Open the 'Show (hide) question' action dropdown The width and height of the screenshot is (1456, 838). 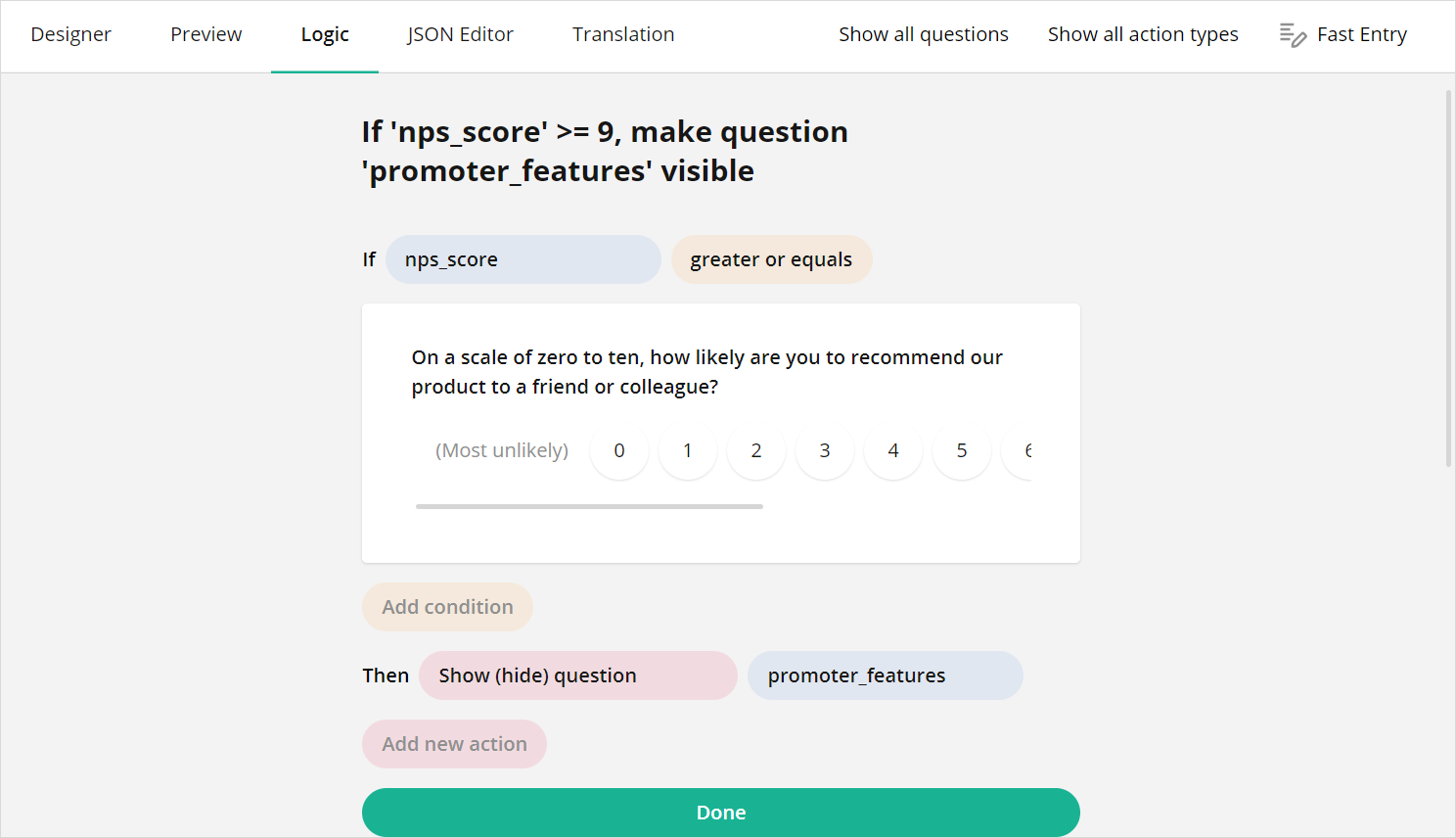577,675
